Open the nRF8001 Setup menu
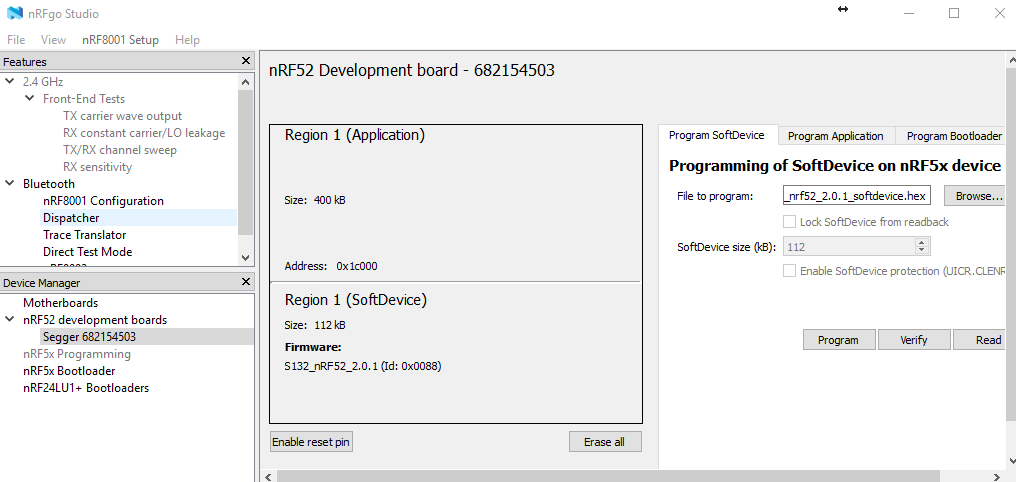Screen dimensions: 1016x482 [x=121, y=40]
